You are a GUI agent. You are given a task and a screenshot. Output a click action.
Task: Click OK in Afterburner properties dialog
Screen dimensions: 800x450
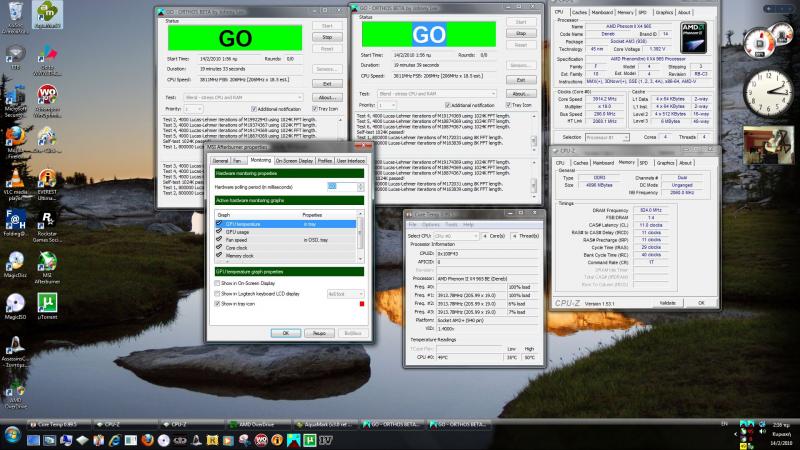(x=286, y=333)
